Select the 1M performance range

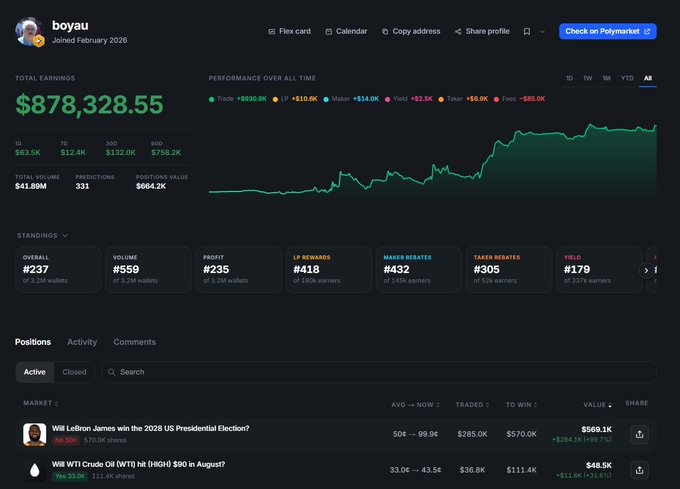click(x=606, y=78)
